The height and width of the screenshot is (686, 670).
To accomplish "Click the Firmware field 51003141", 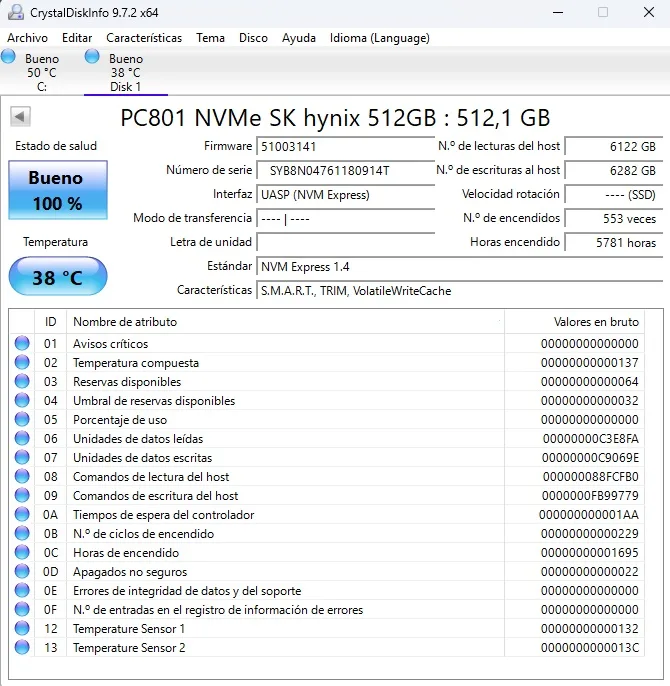I will tap(345, 146).
